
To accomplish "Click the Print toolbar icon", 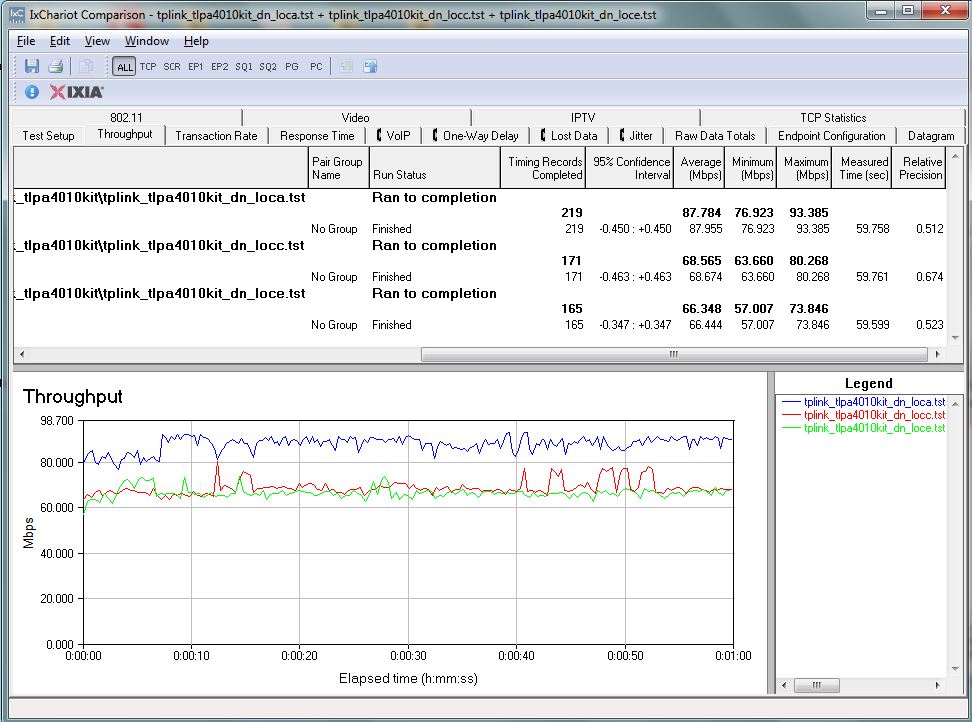I will 56,66.
